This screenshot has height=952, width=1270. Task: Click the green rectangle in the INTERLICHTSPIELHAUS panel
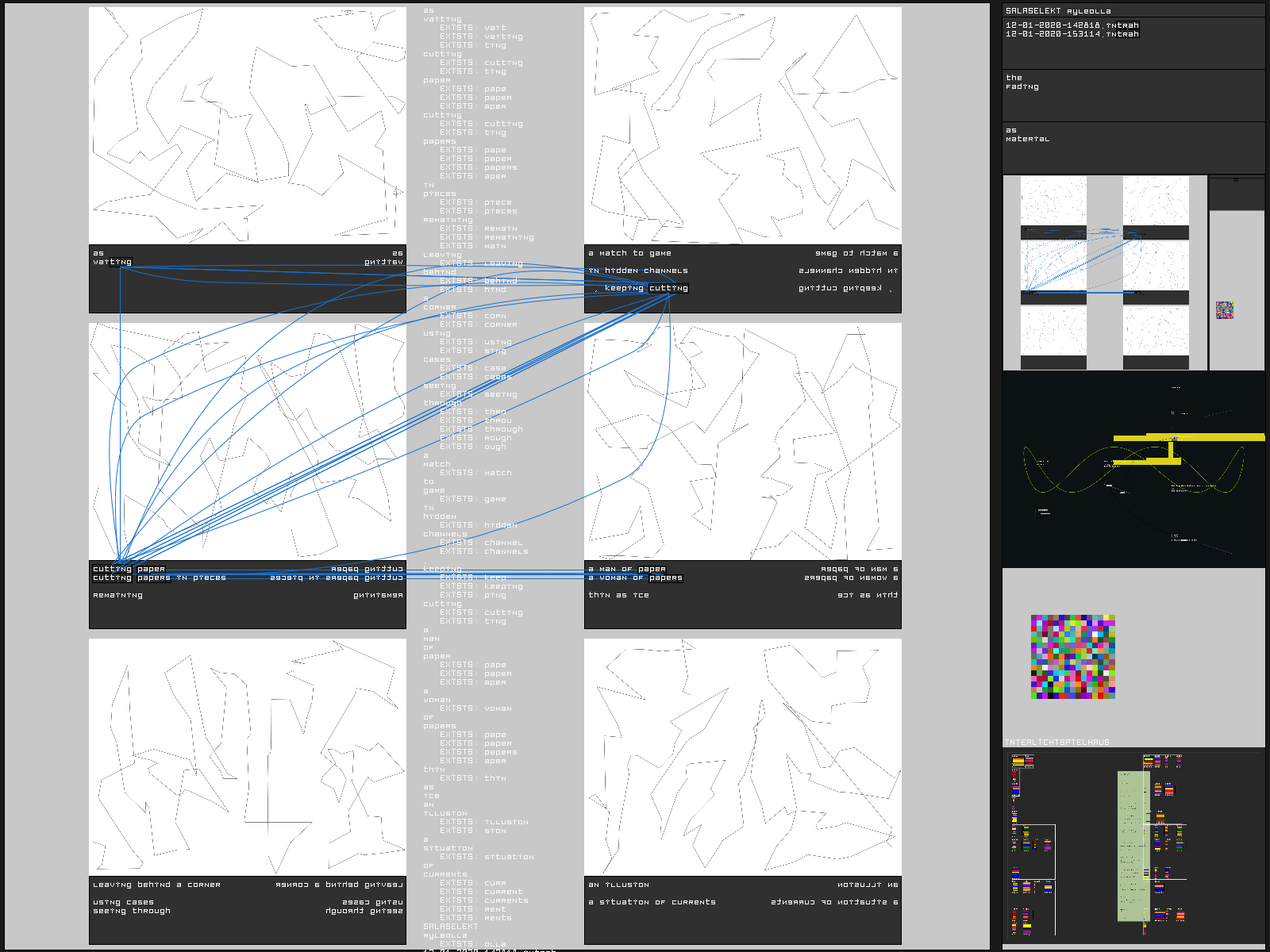click(x=1133, y=846)
